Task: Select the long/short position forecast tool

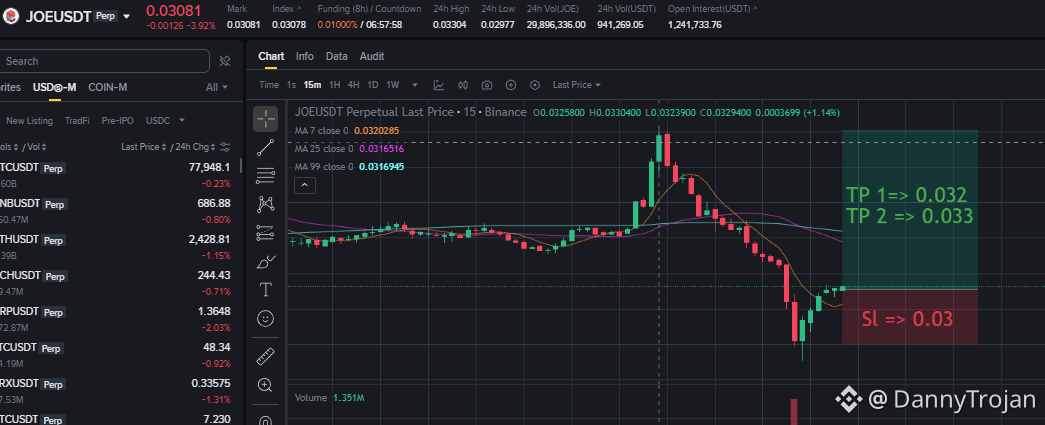Action: click(266, 233)
